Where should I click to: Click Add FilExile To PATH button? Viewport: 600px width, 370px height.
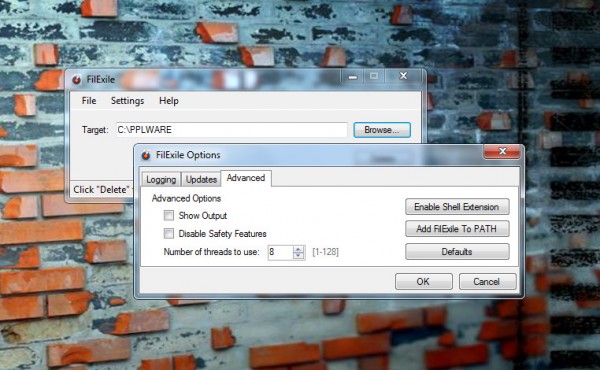457,229
